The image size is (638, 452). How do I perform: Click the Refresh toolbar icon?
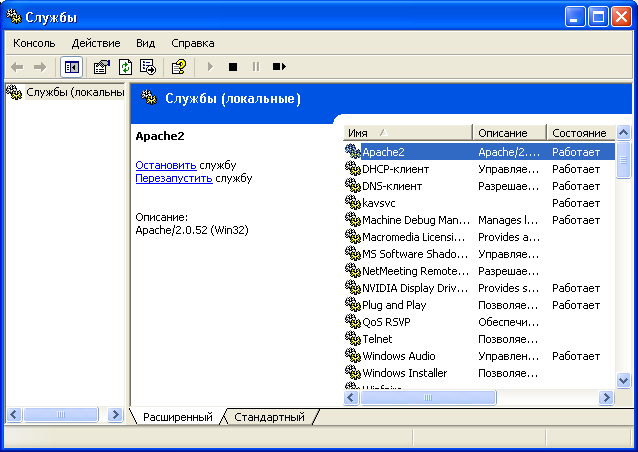pyautogui.click(x=125, y=67)
